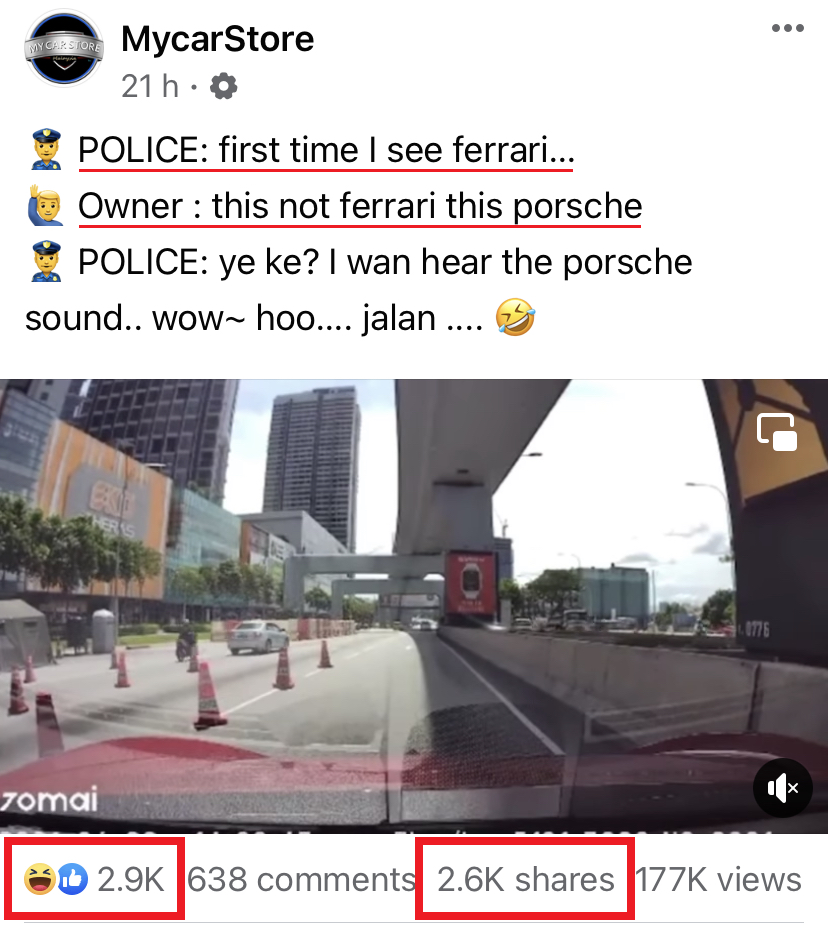Image resolution: width=828 pixels, height=926 pixels.
Task: Play the dashcam video thumbnail
Action: [414, 606]
